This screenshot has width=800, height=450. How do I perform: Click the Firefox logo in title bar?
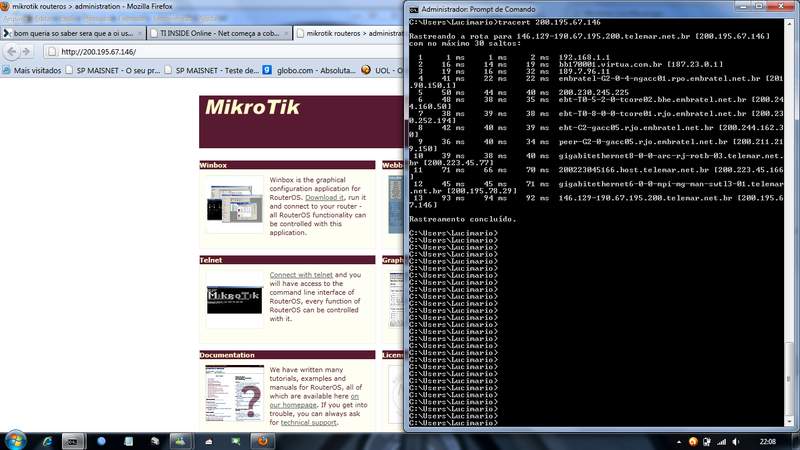pyautogui.click(x=5, y=6)
